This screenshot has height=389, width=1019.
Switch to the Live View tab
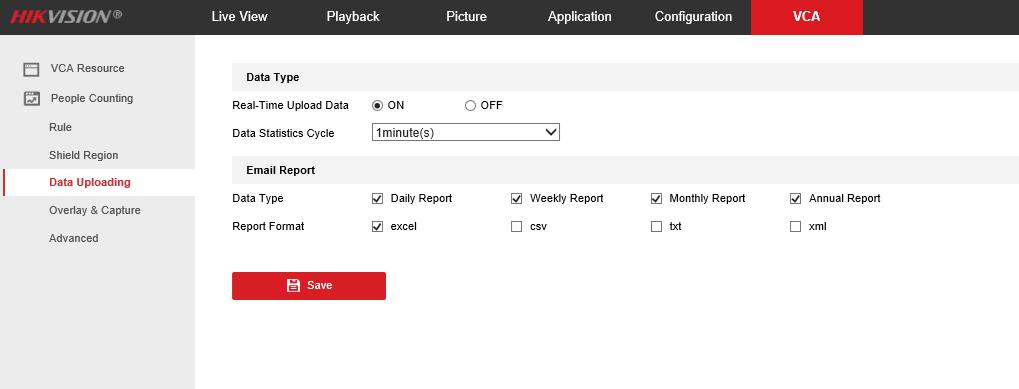pyautogui.click(x=239, y=17)
